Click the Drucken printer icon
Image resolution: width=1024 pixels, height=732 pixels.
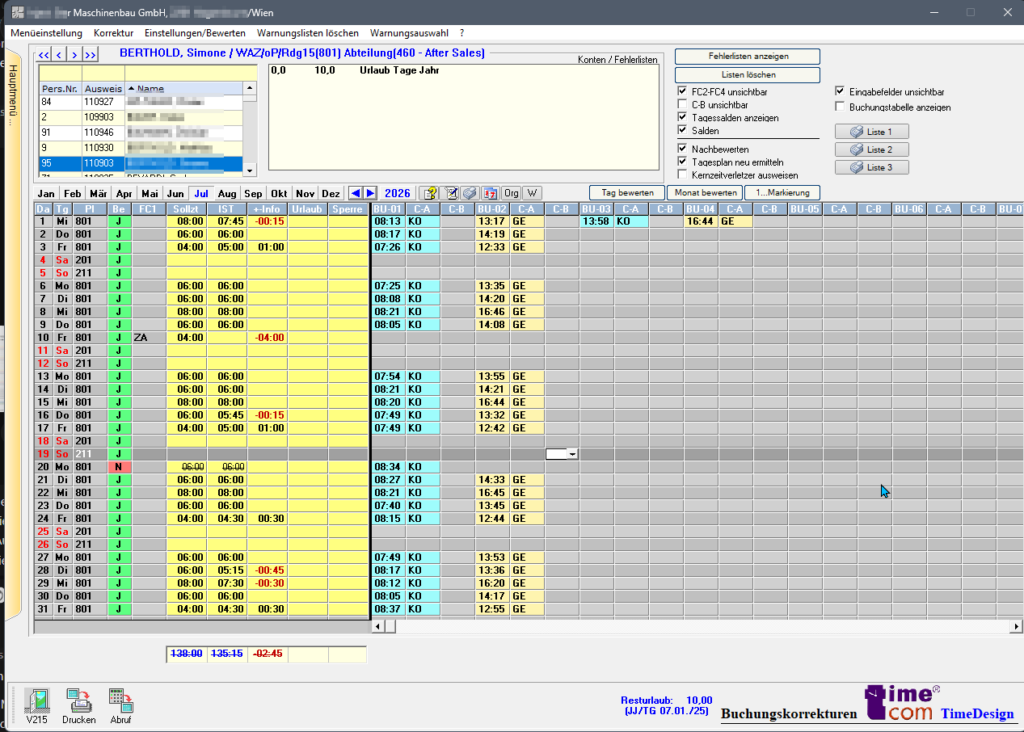(x=79, y=701)
